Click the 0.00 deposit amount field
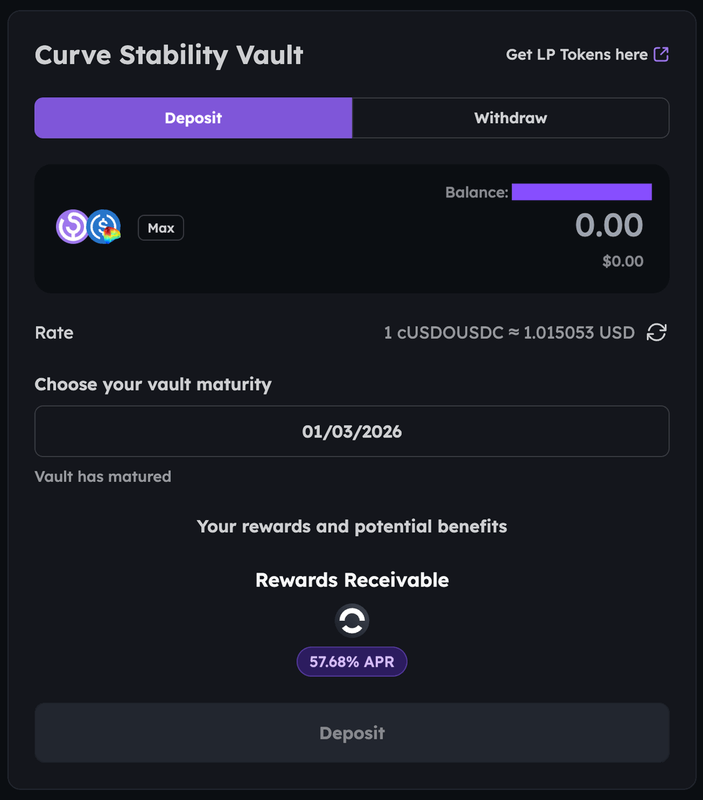 point(609,225)
